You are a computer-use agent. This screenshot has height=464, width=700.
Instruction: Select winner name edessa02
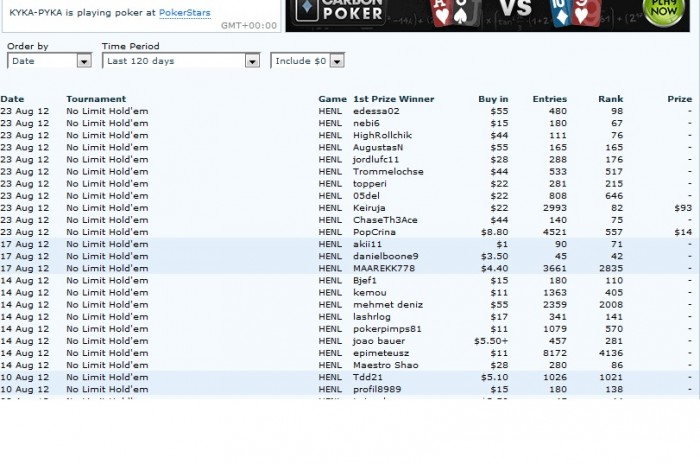coord(376,111)
